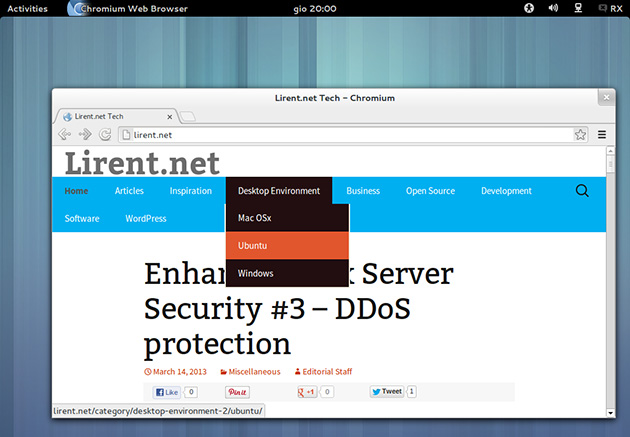The height and width of the screenshot is (437, 630).
Task: Open the gio 20:00 clock menu
Action: pyautogui.click(x=315, y=8)
